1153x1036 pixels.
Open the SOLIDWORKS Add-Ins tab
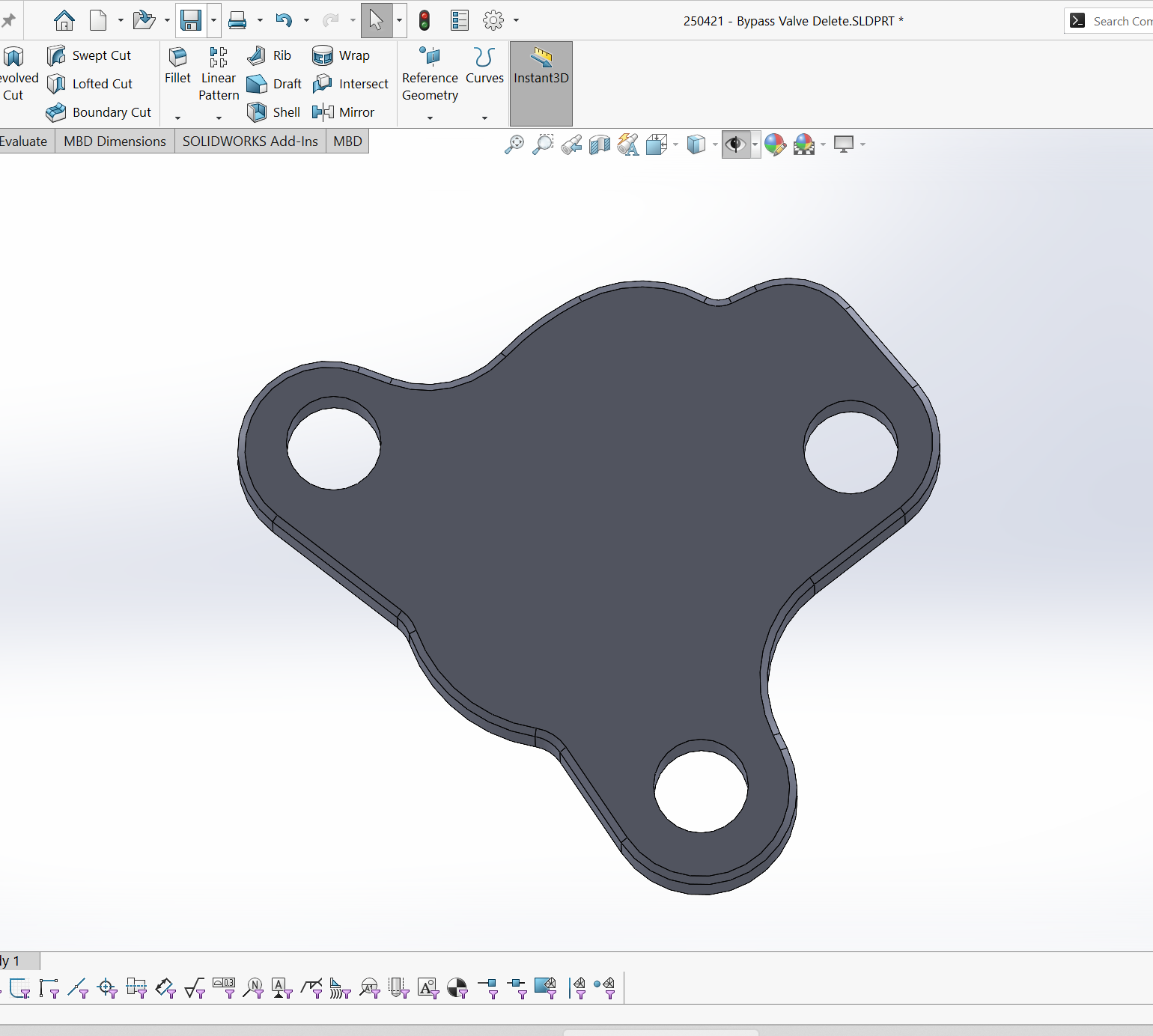250,141
